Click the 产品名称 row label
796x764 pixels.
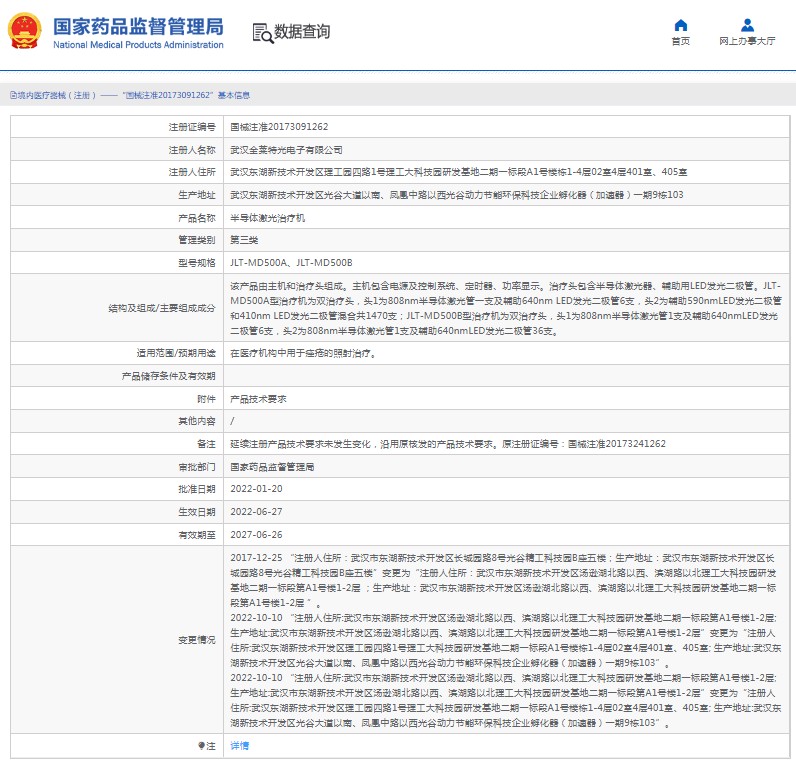[196, 218]
